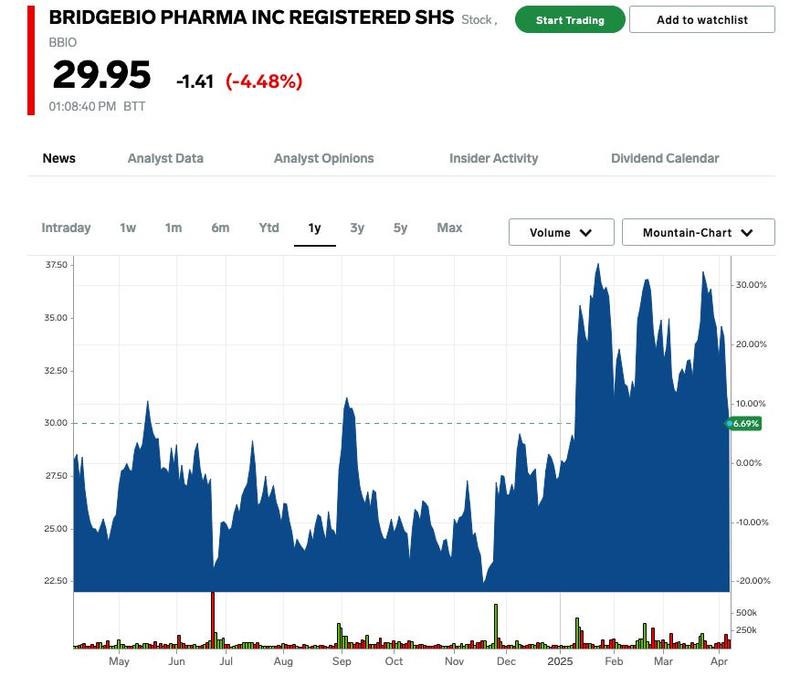
Task: Choose the 3y chart range
Action: (x=357, y=228)
